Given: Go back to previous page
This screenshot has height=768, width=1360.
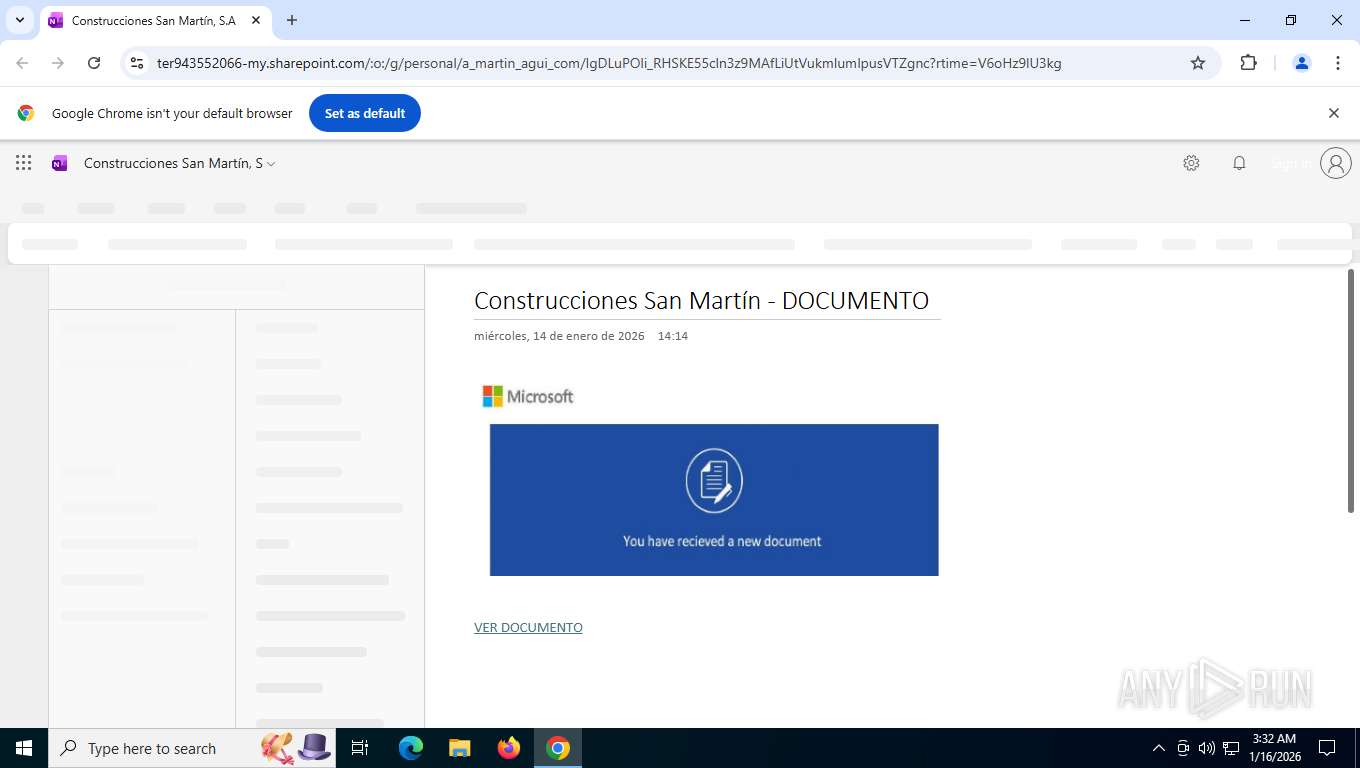Looking at the screenshot, I should click(x=22, y=63).
